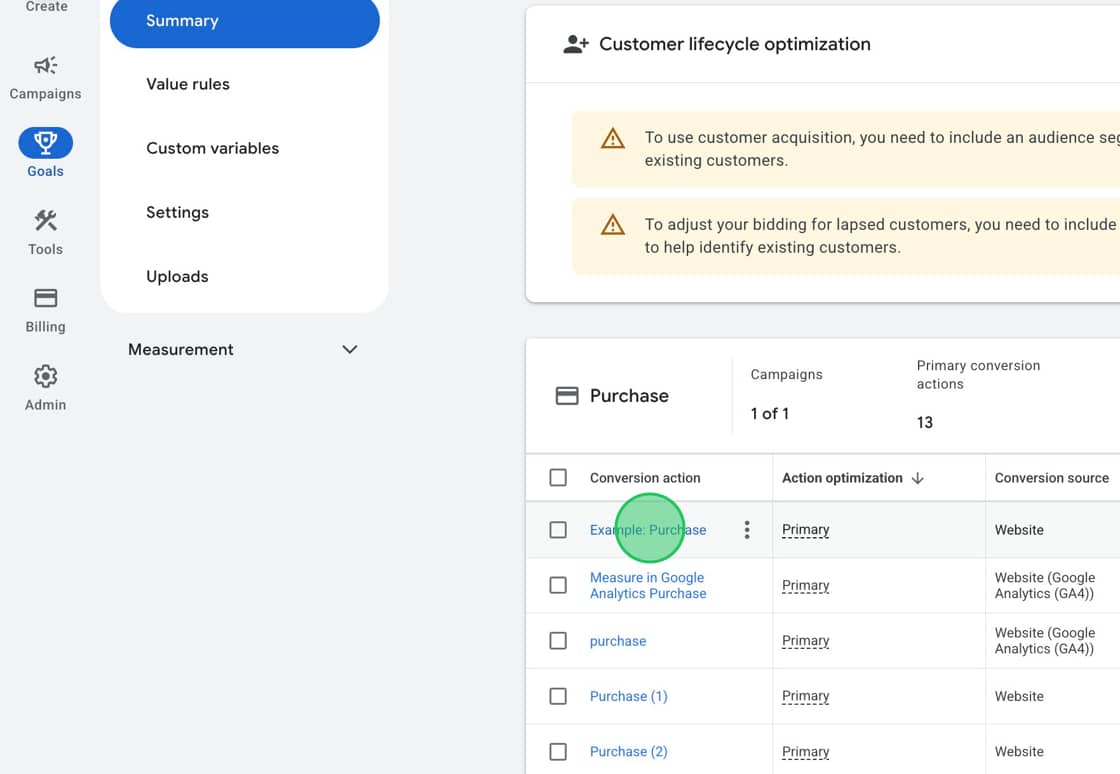Image resolution: width=1120 pixels, height=774 pixels.
Task: Click the Customer lifecycle optimization person icon
Action: pos(575,44)
